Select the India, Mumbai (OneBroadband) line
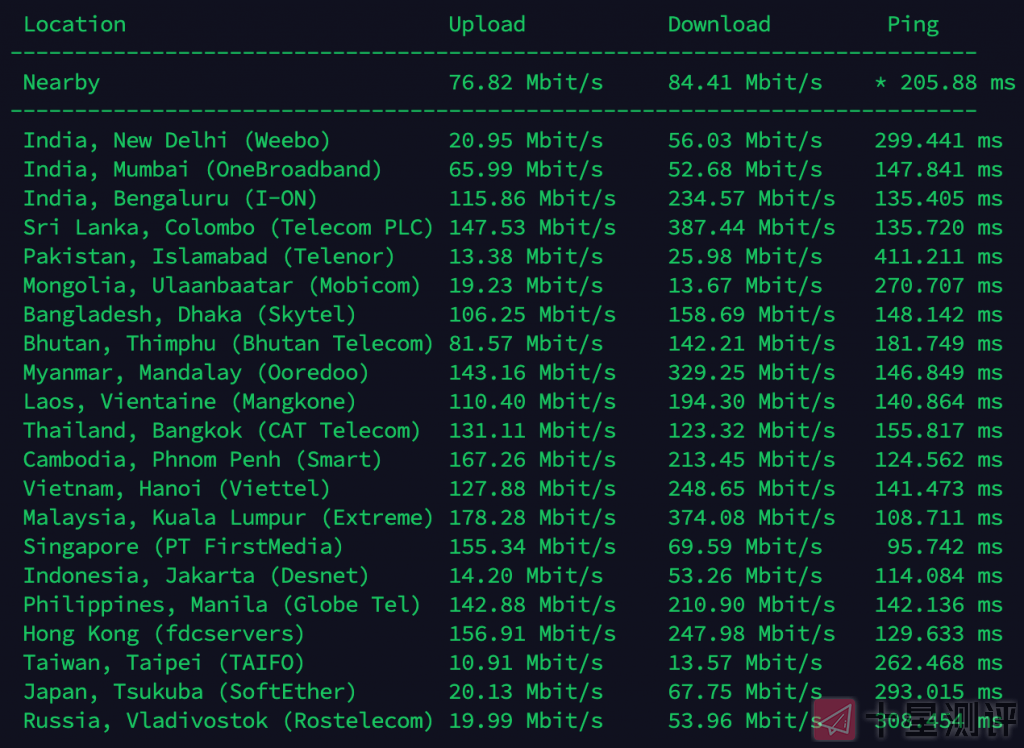The width and height of the screenshot is (1024, 748). tap(202, 170)
